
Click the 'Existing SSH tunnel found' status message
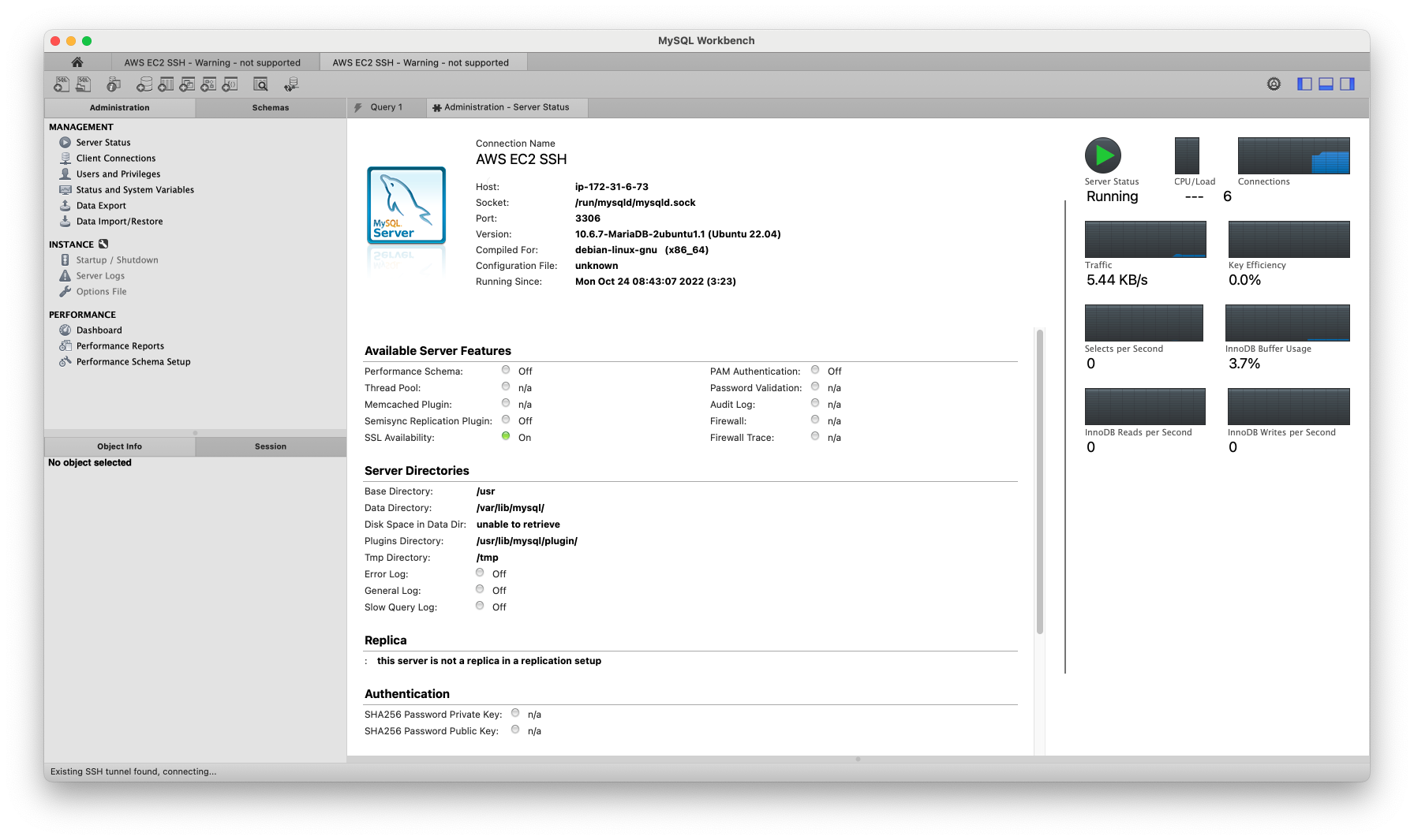[133, 771]
